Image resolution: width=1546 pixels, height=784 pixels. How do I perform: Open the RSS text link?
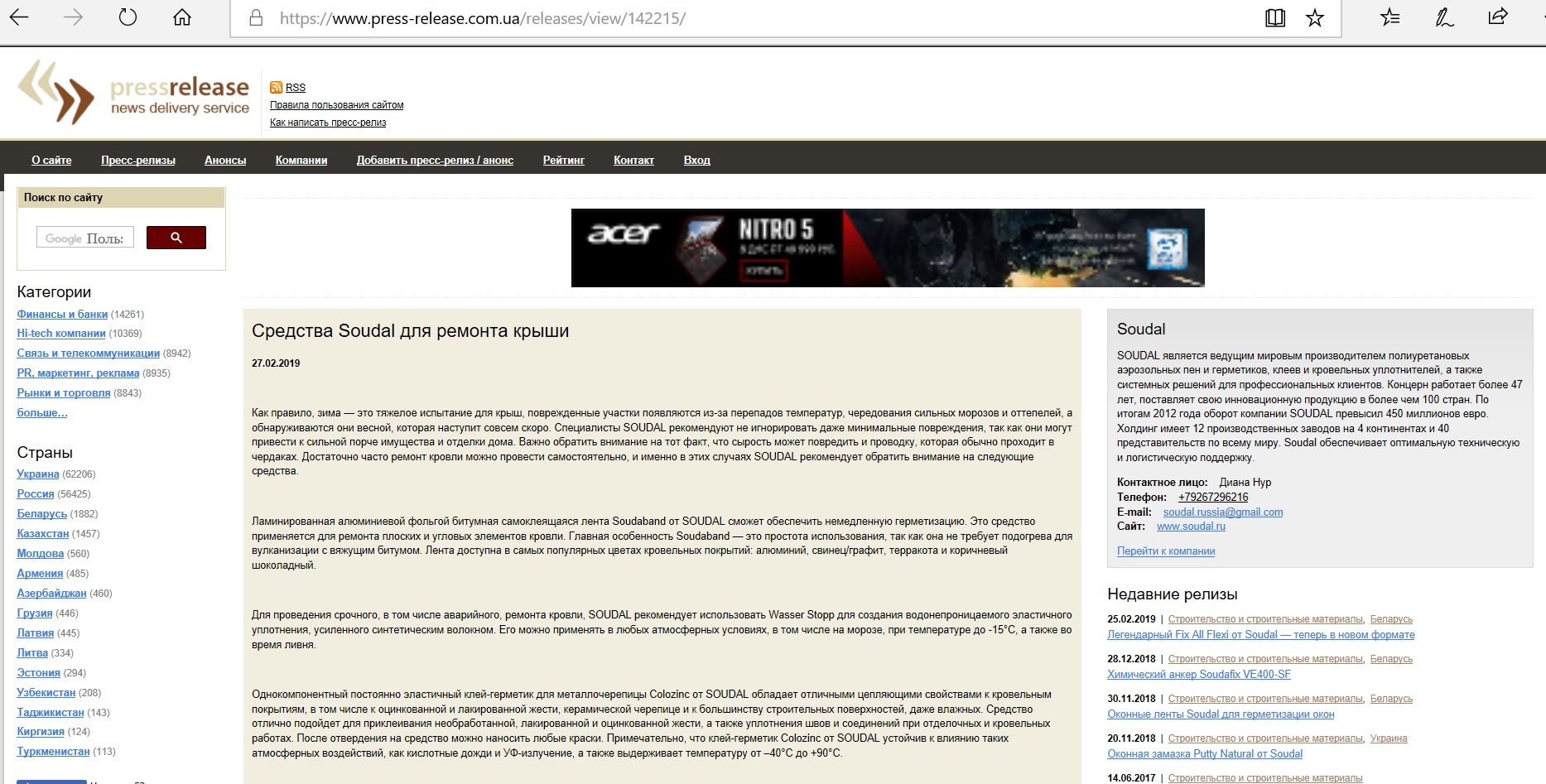pyautogui.click(x=296, y=87)
